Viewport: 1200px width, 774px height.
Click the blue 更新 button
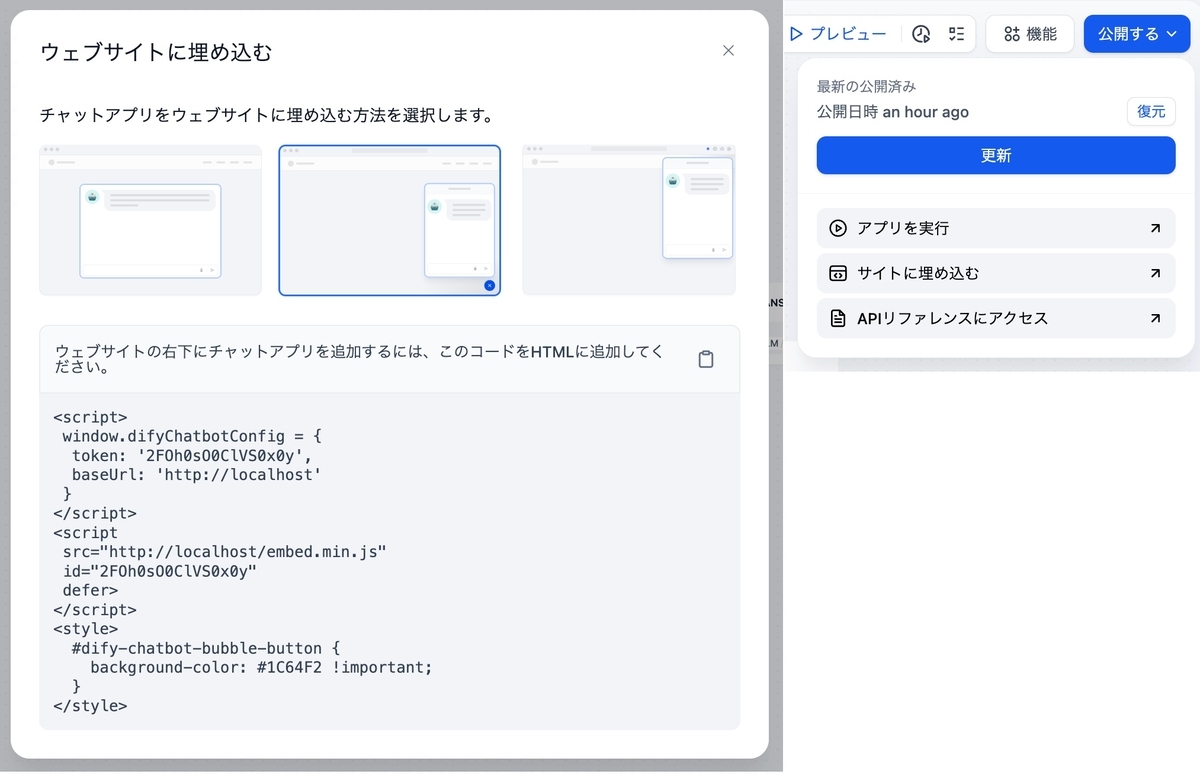click(x=996, y=156)
